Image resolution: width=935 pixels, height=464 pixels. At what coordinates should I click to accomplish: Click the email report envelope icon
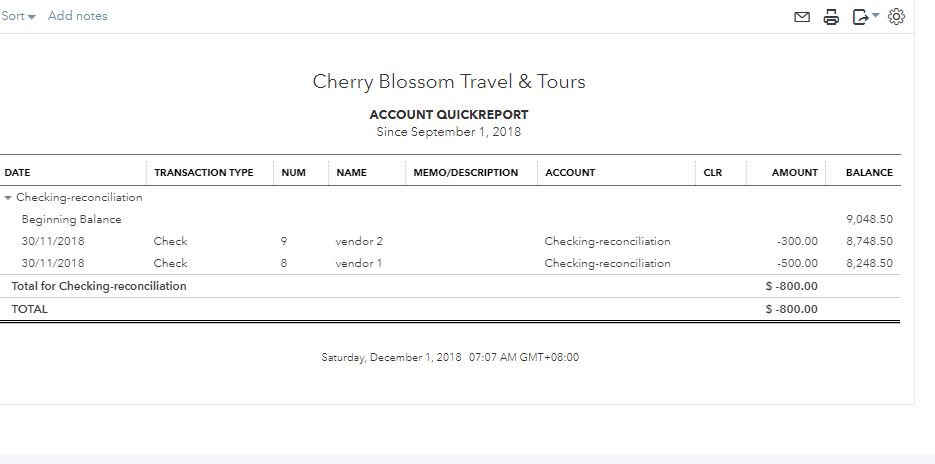[x=802, y=17]
